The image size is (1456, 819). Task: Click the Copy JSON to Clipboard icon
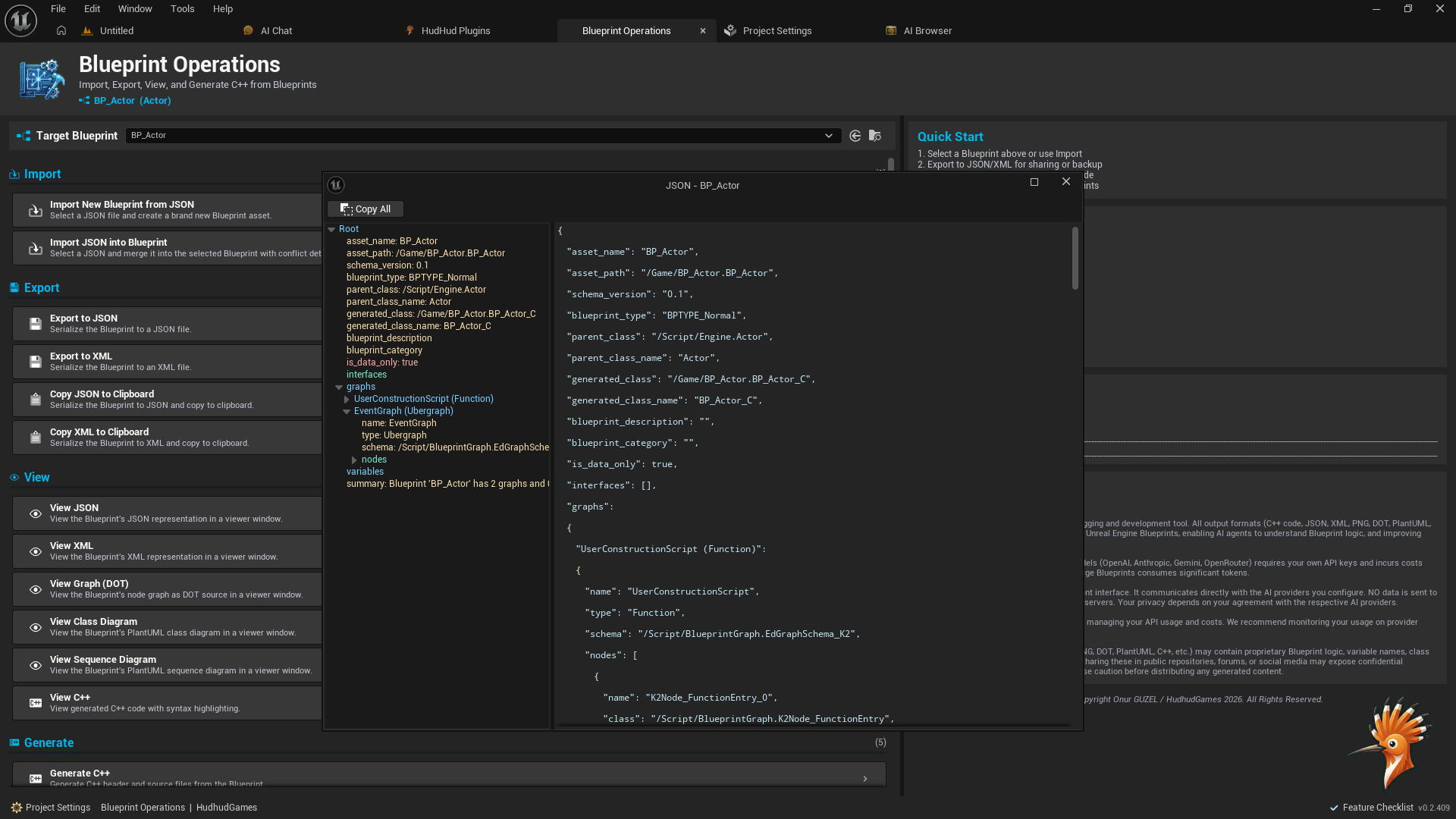[35, 400]
